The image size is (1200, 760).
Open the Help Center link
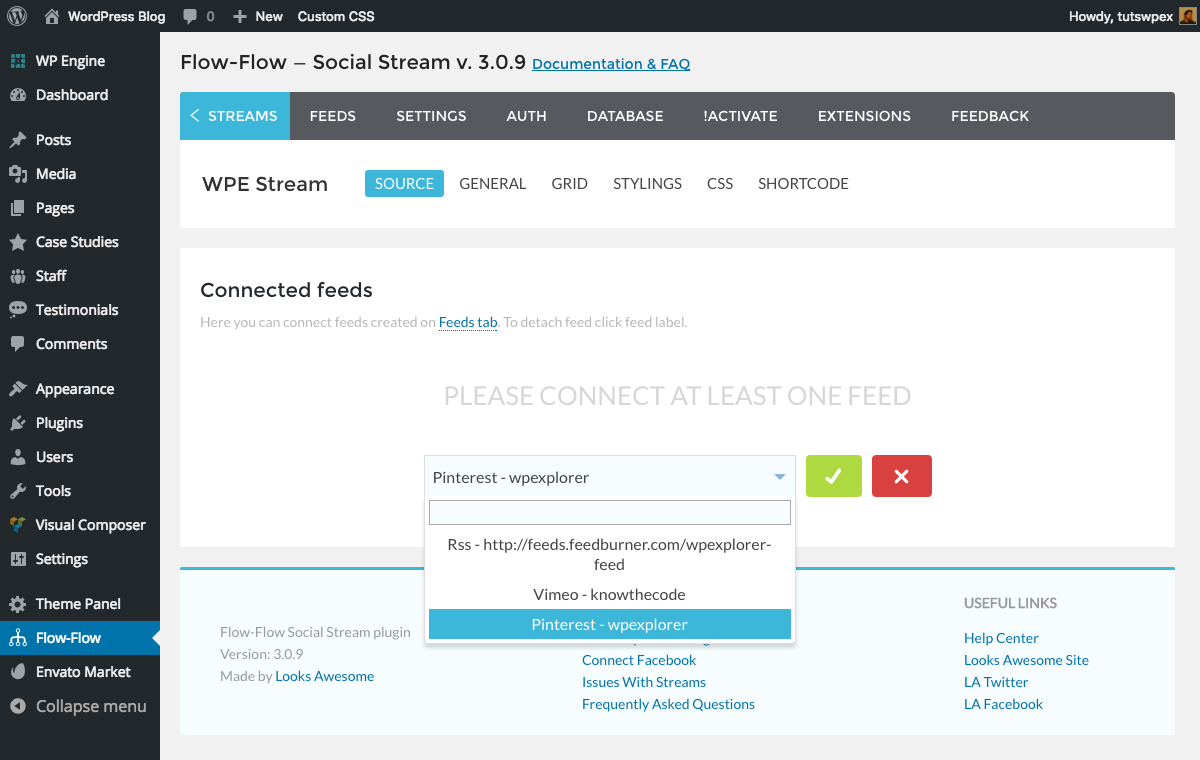[1001, 638]
